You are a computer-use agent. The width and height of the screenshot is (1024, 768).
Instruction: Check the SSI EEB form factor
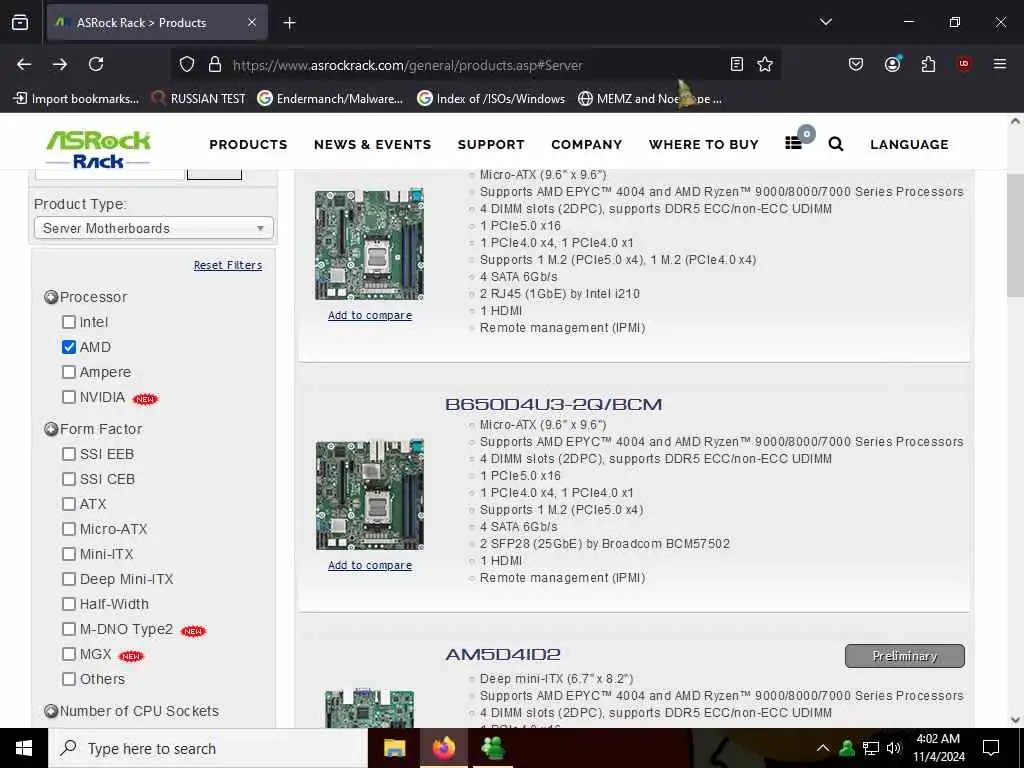click(x=69, y=454)
